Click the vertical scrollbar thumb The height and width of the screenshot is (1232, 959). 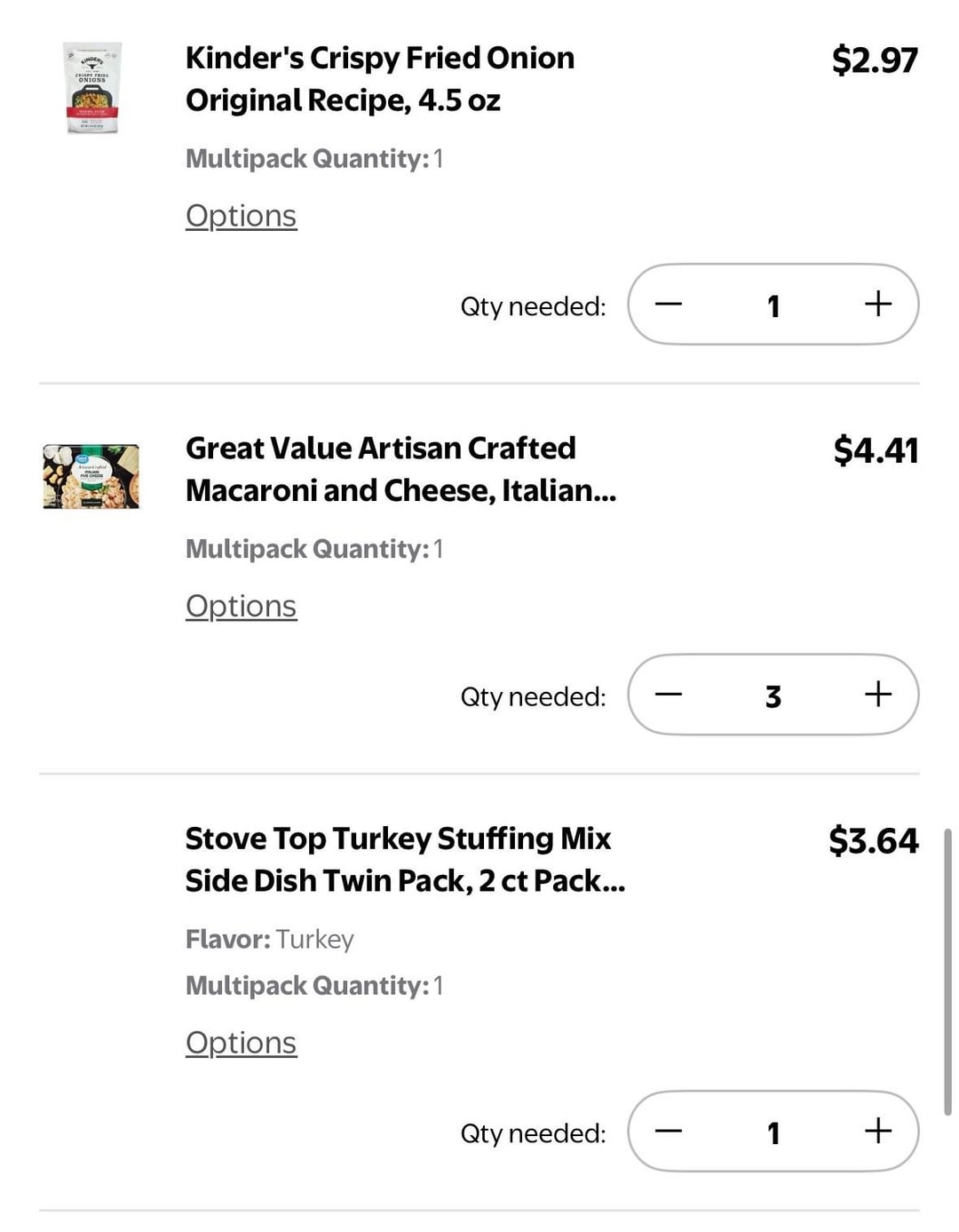pos(947,971)
